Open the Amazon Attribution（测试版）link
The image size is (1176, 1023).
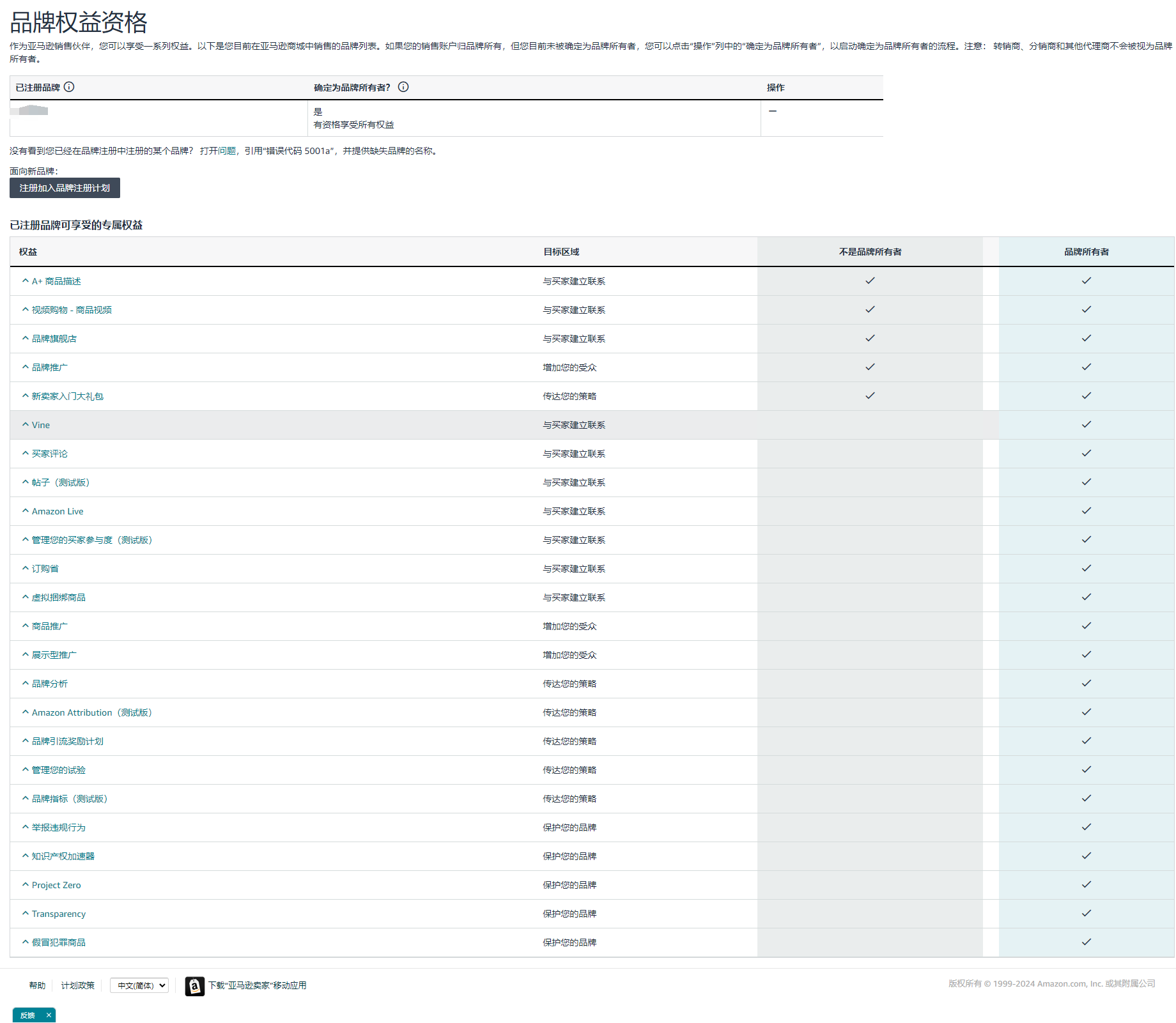pos(91,712)
